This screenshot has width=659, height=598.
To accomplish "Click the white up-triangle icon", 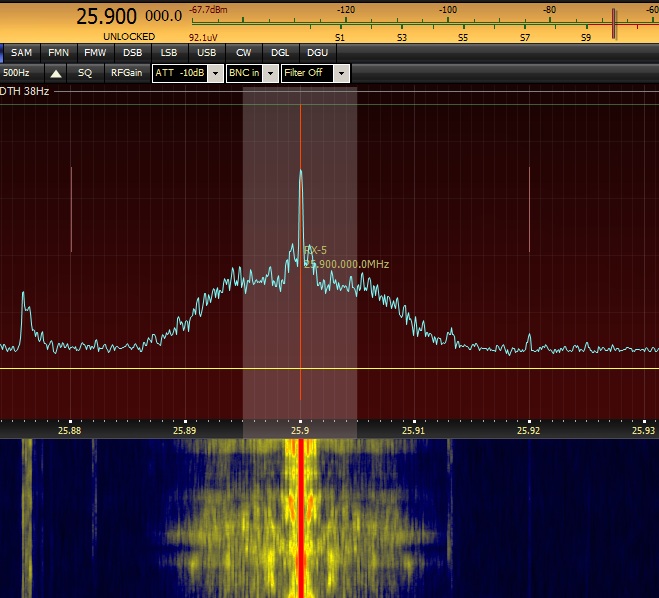I will [x=55, y=74].
